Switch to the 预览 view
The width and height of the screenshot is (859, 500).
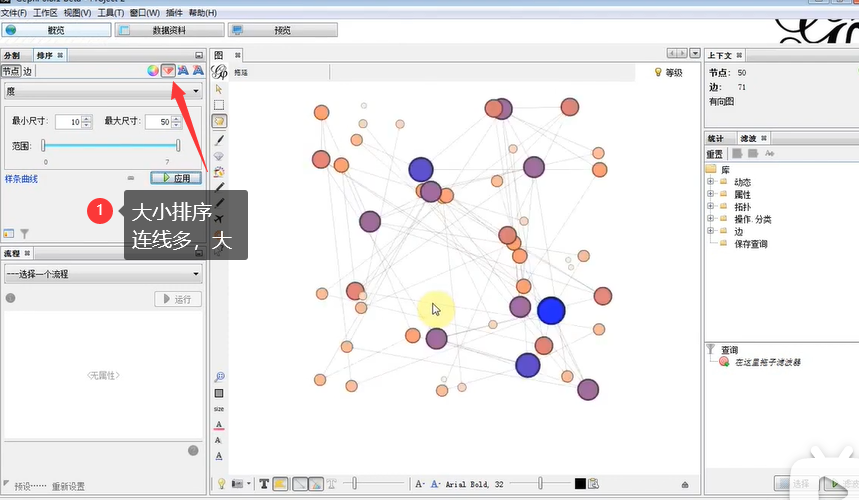point(283,30)
